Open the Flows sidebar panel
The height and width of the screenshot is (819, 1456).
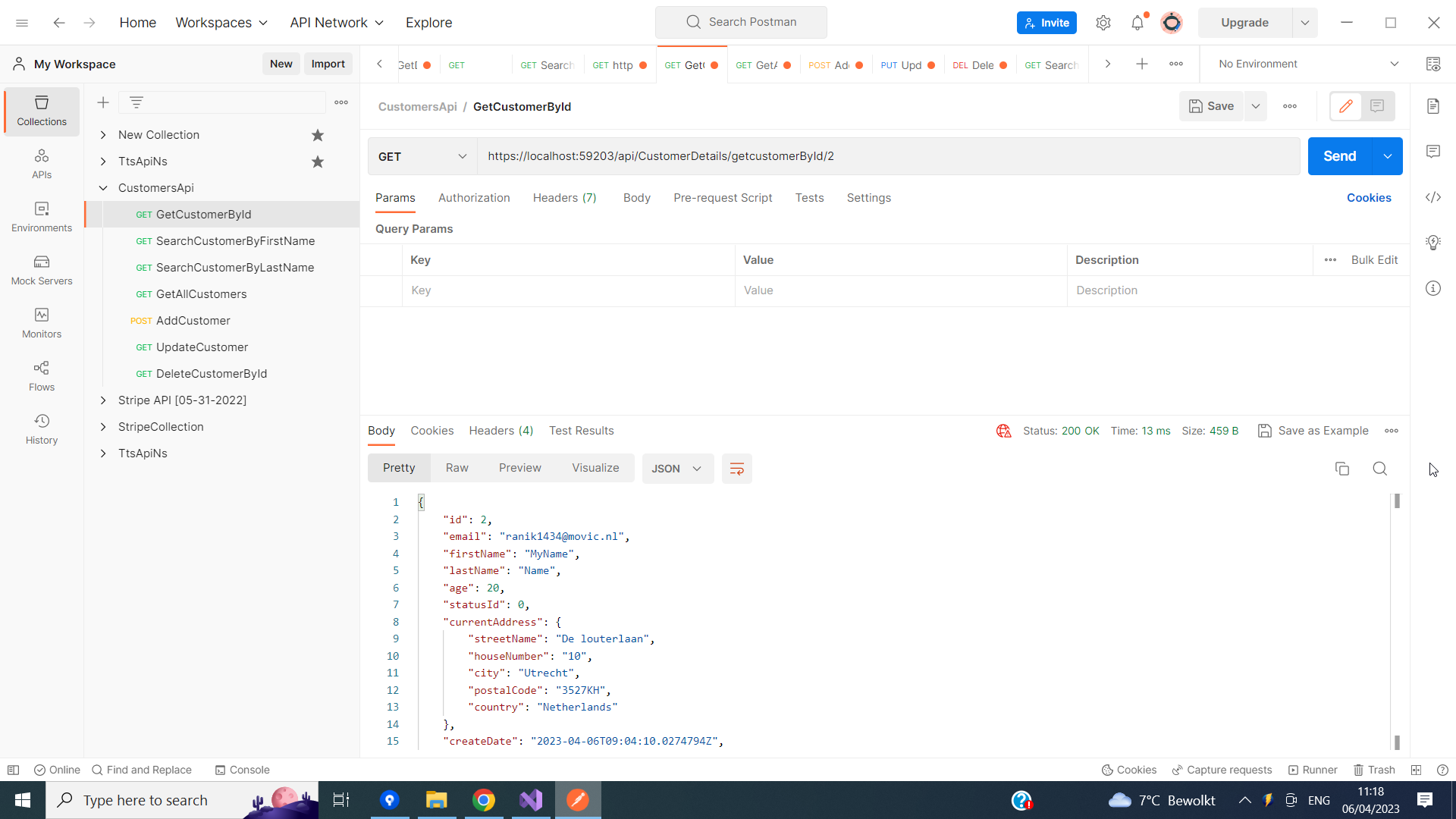tap(42, 376)
